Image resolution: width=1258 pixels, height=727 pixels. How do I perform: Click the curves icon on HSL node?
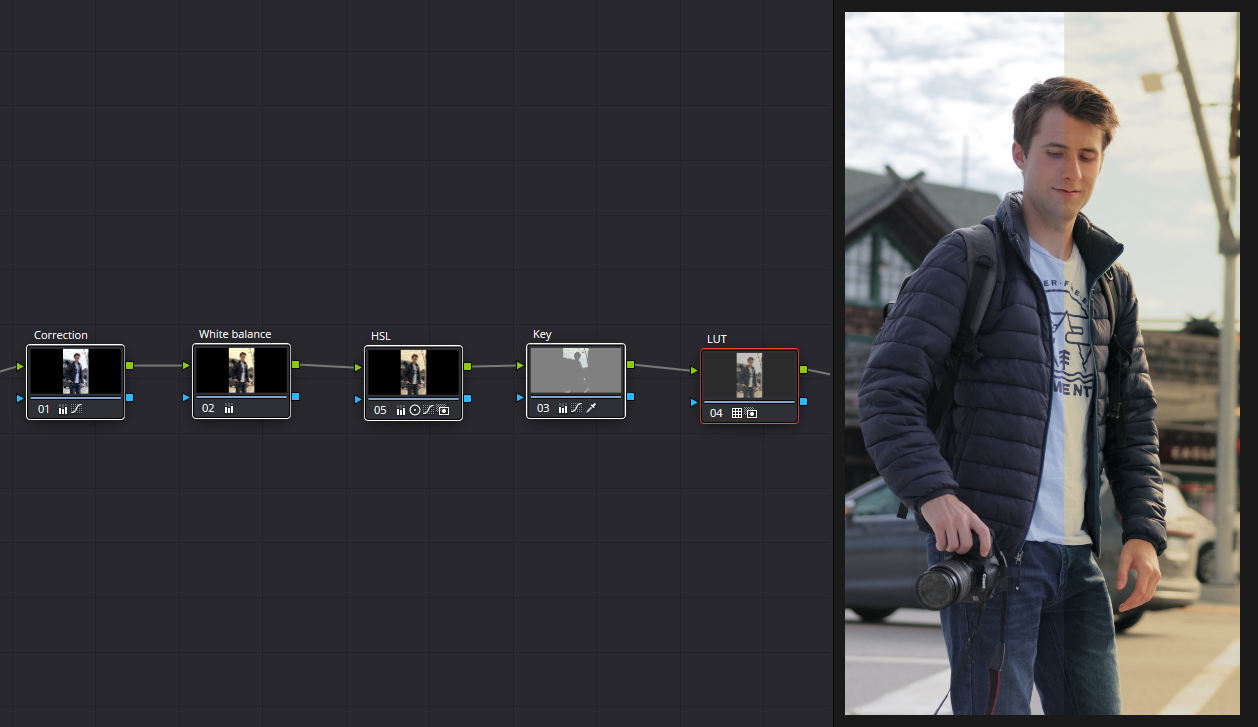[428, 410]
